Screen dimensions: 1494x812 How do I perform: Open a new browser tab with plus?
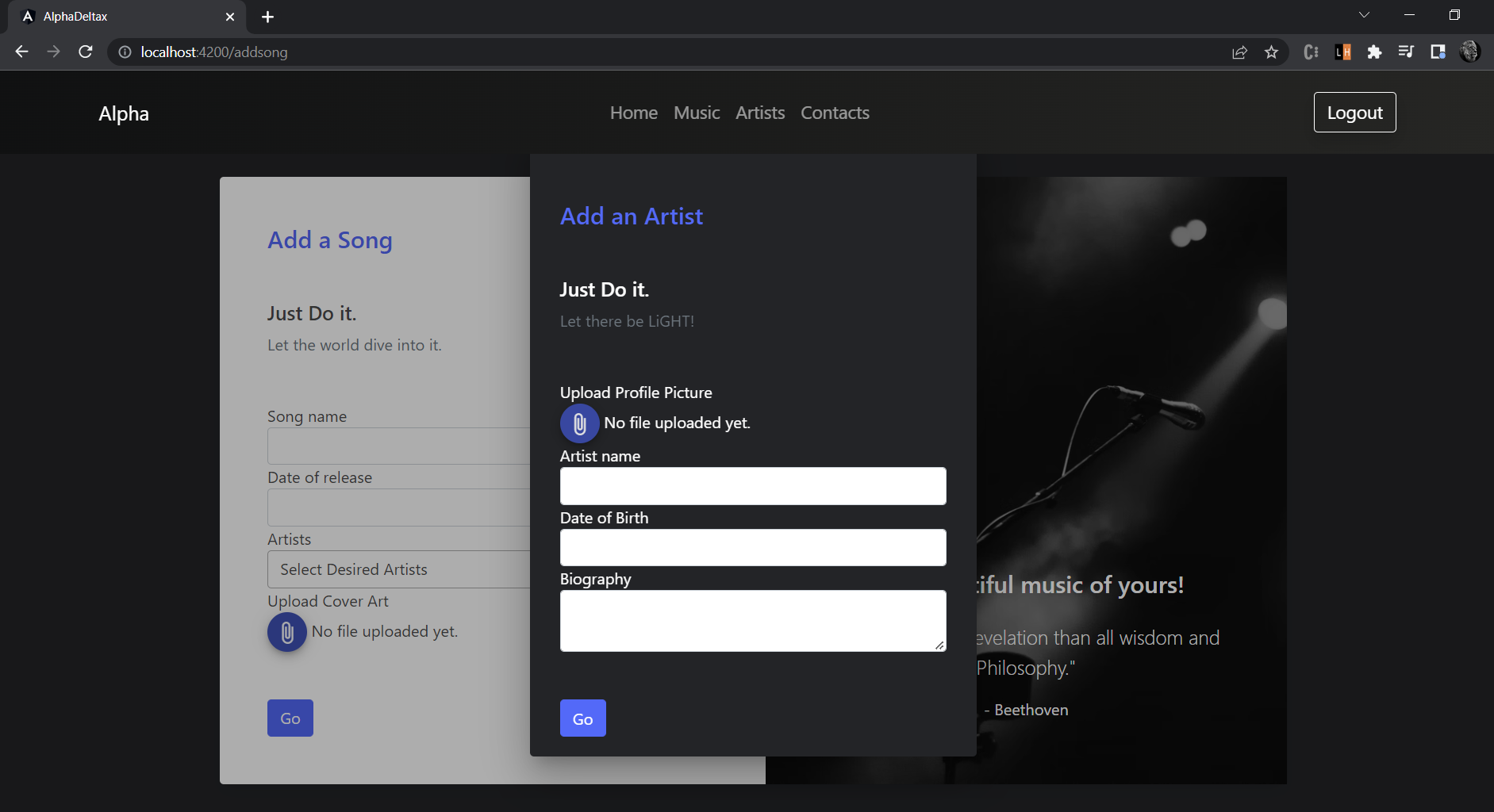267,17
